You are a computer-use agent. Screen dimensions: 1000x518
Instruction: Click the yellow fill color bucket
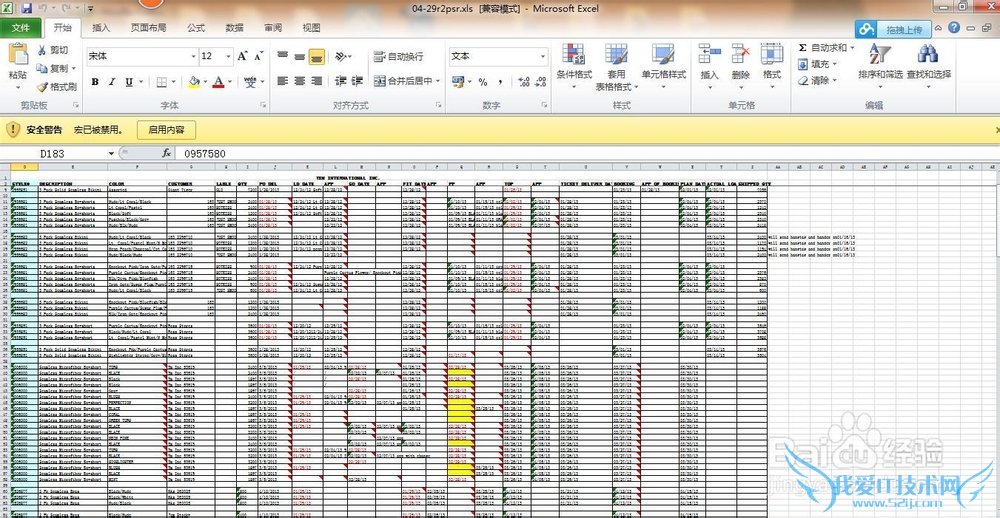pyautogui.click(x=194, y=82)
